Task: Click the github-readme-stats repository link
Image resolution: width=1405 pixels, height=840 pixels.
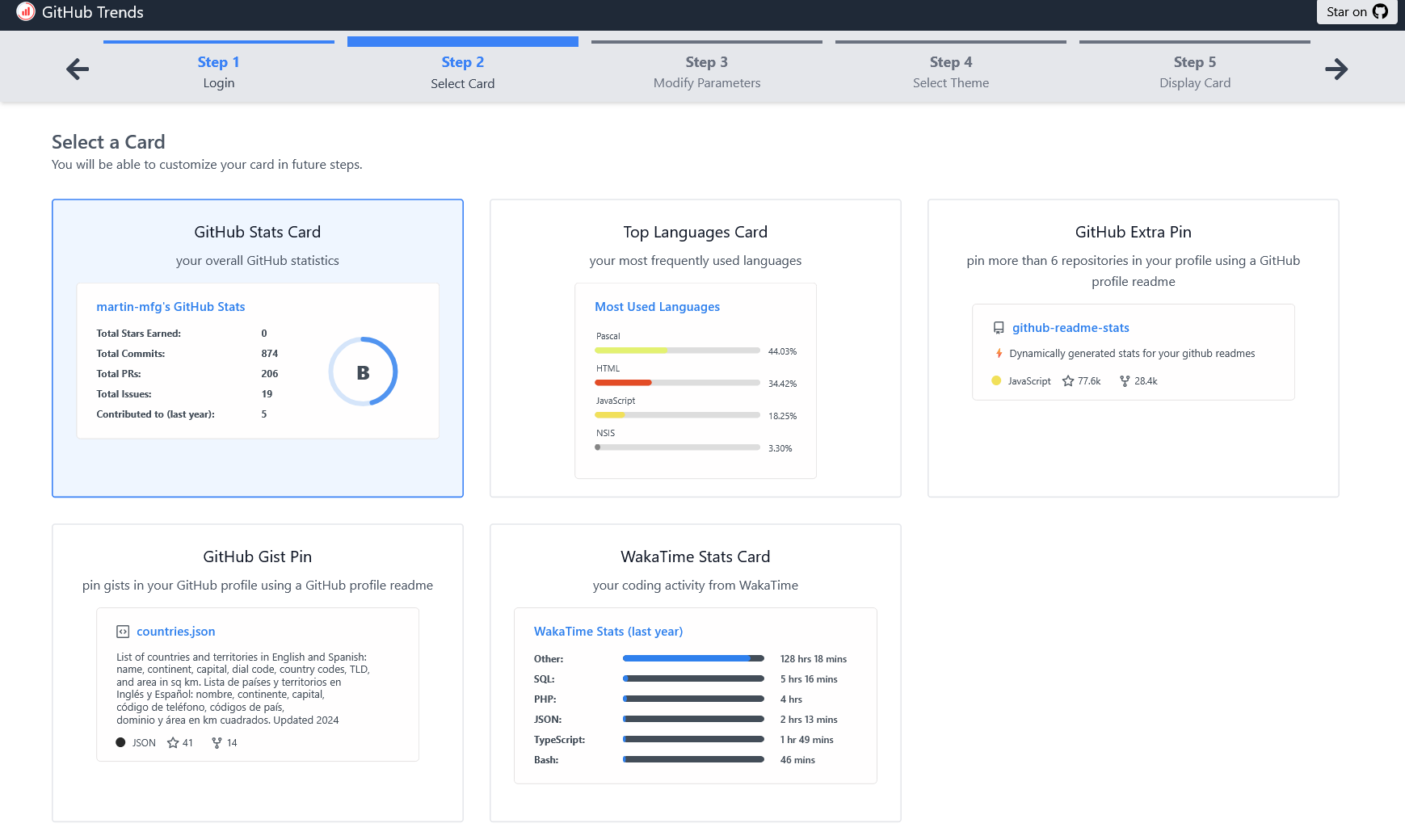Action: pyautogui.click(x=1071, y=328)
